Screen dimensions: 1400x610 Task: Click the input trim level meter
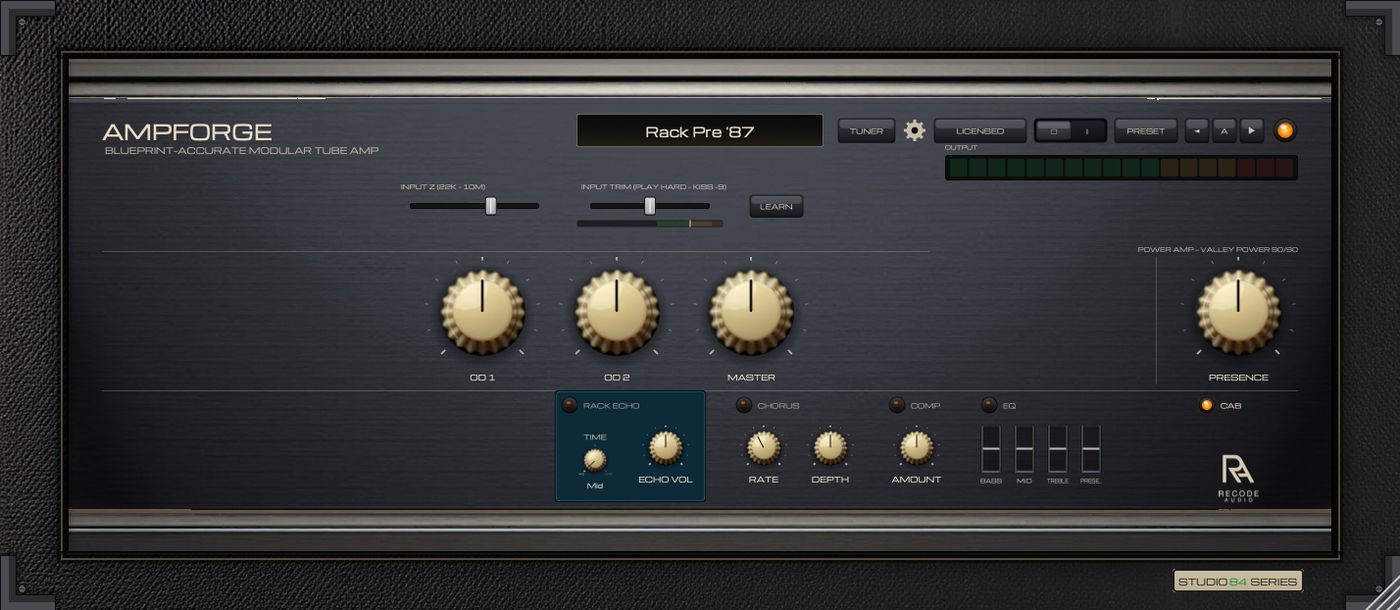650,223
